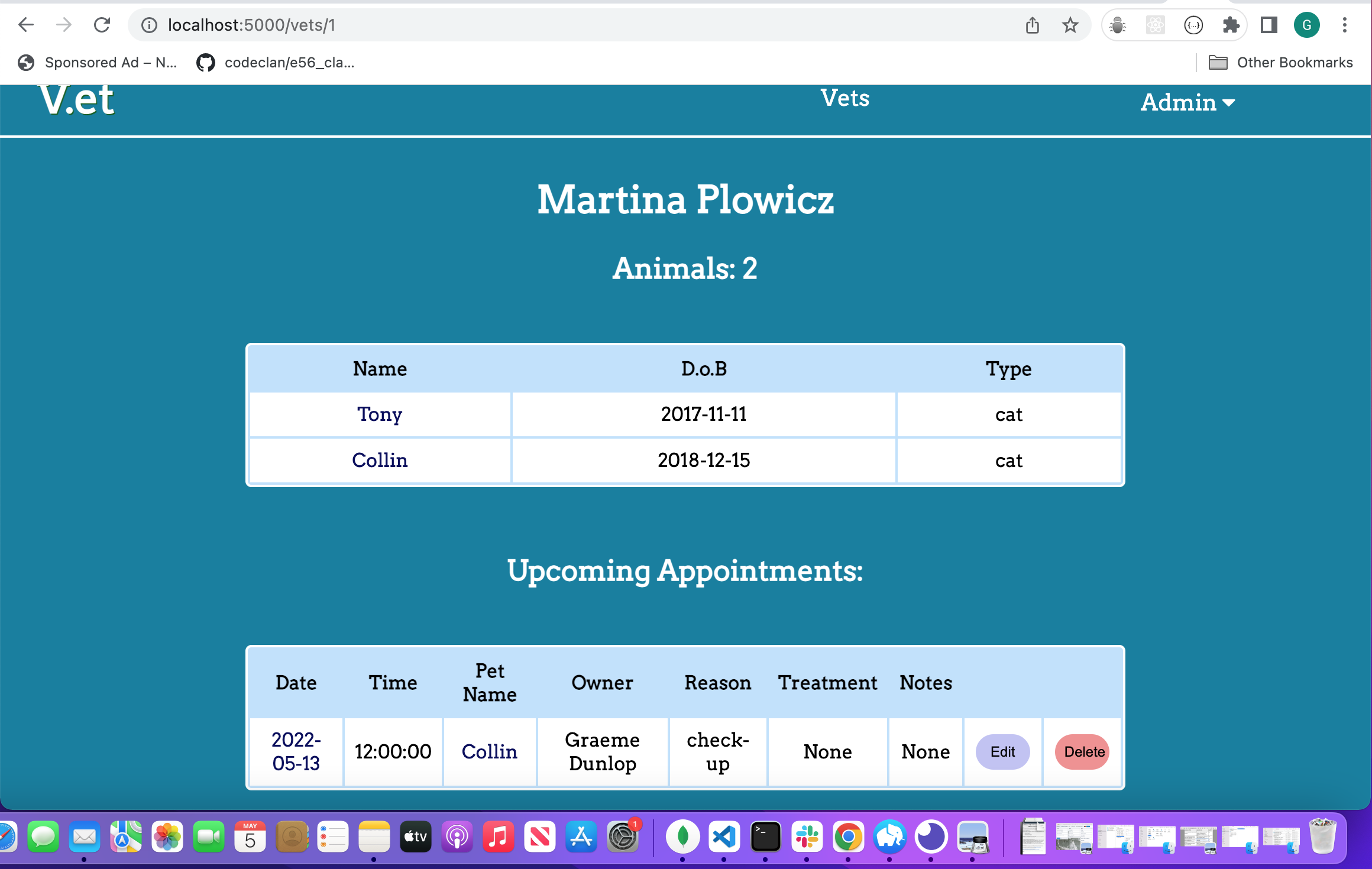Open Postico elephant icon in the dock

(889, 836)
